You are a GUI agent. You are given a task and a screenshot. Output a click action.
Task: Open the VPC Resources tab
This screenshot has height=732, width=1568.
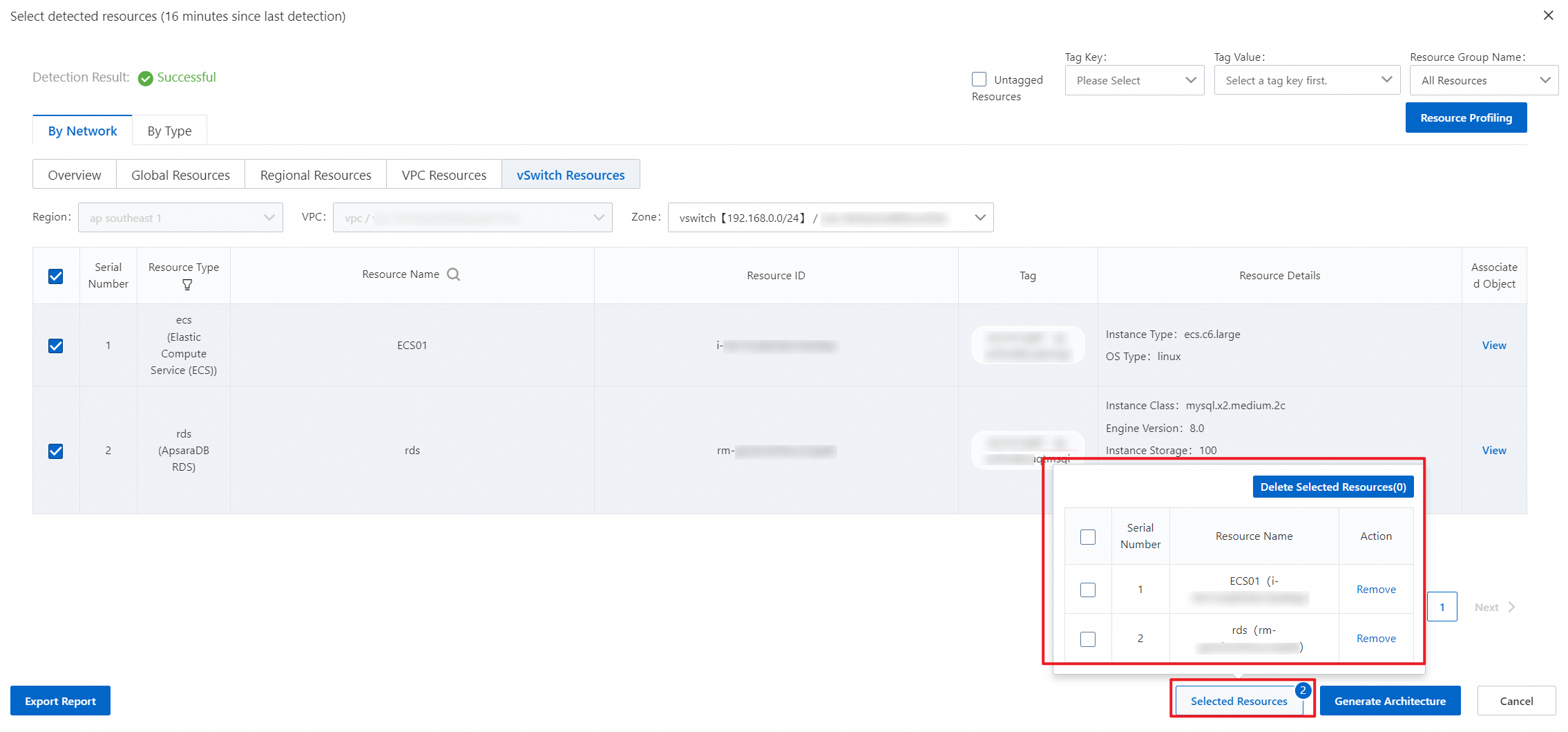tap(444, 175)
